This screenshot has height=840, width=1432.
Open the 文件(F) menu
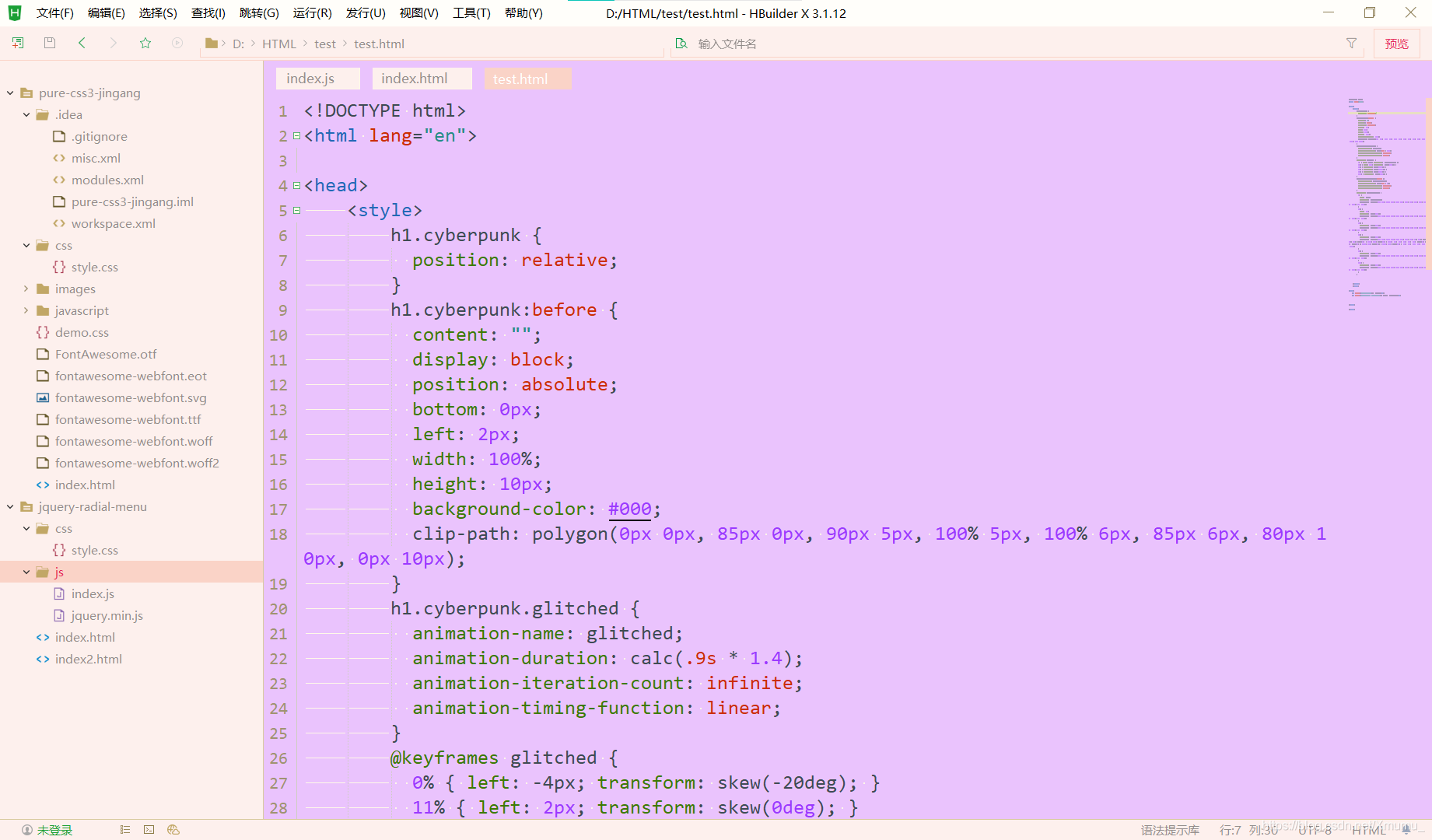(54, 13)
